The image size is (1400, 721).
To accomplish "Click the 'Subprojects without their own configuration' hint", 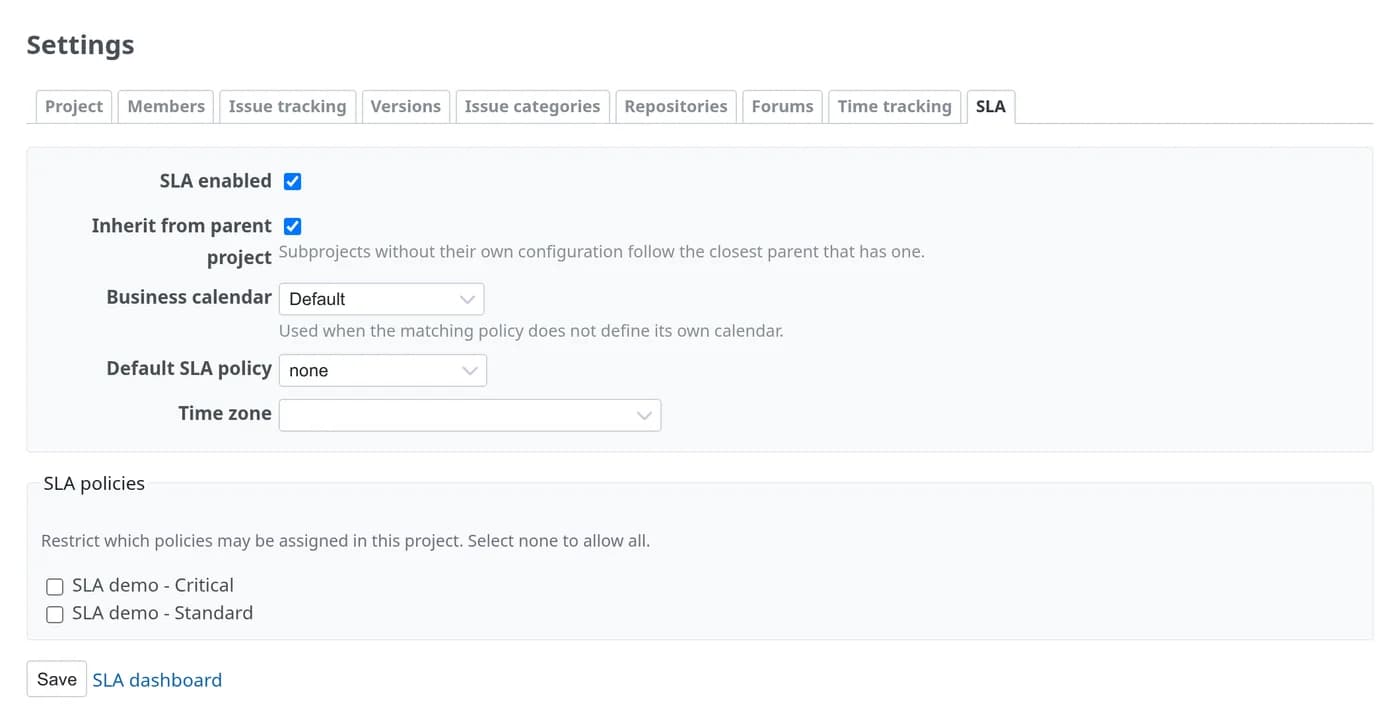I will [601, 252].
